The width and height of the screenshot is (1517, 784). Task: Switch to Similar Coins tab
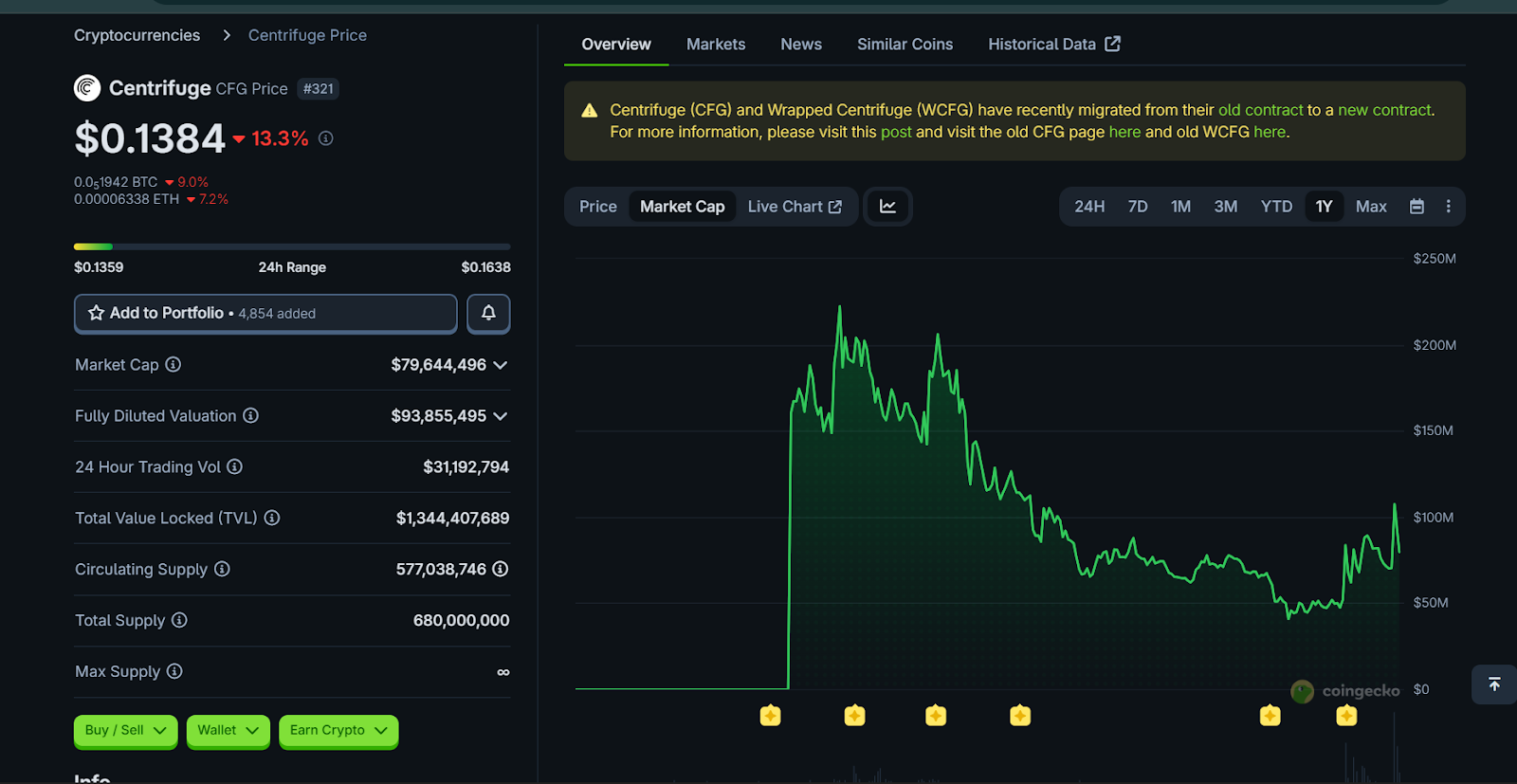tap(905, 45)
